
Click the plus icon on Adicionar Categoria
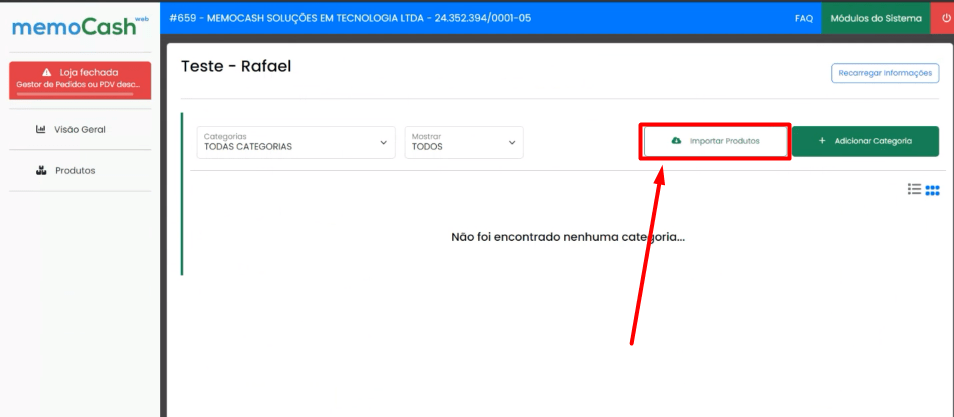[x=822, y=141]
